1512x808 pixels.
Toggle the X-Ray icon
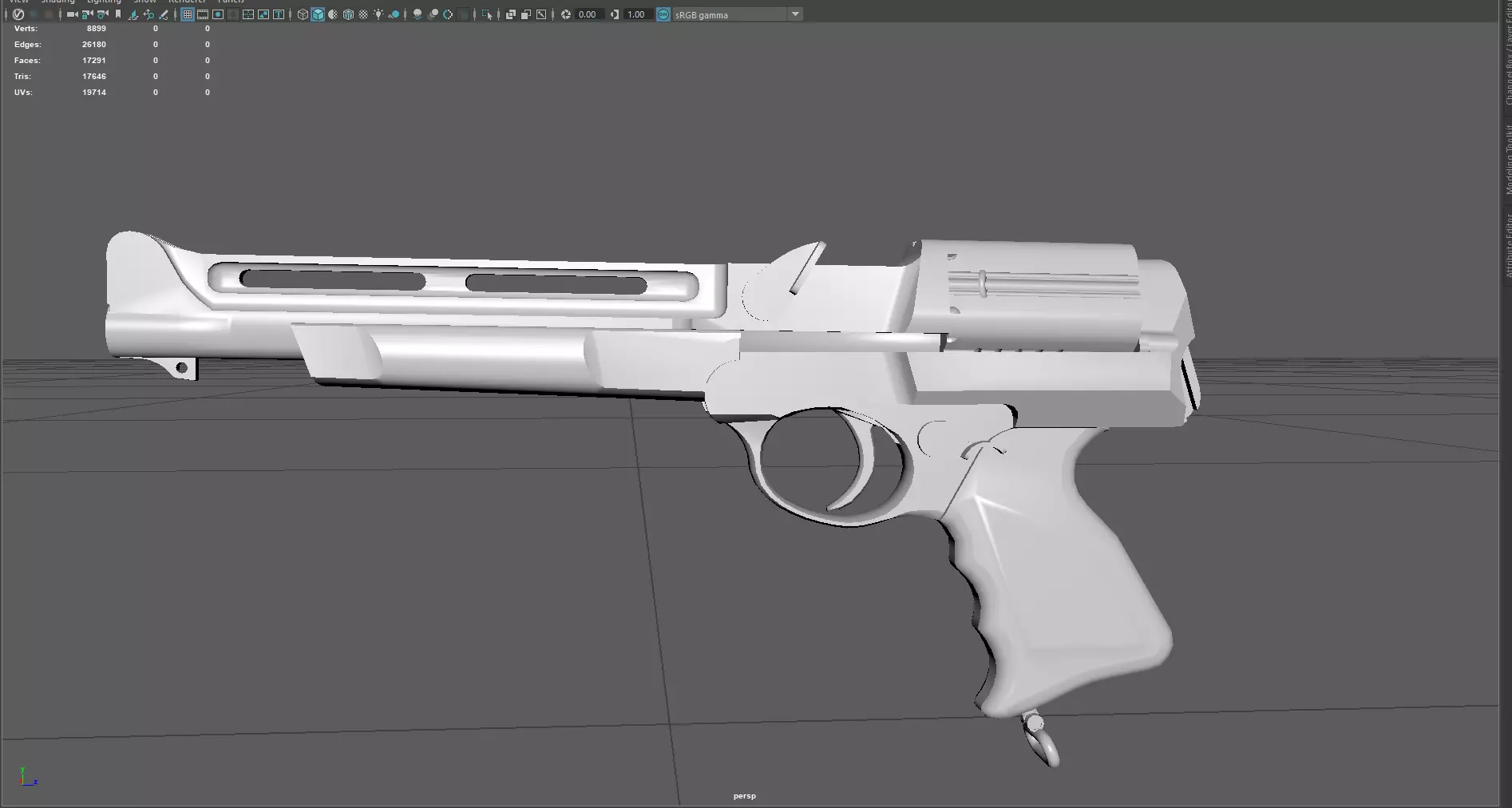511,14
